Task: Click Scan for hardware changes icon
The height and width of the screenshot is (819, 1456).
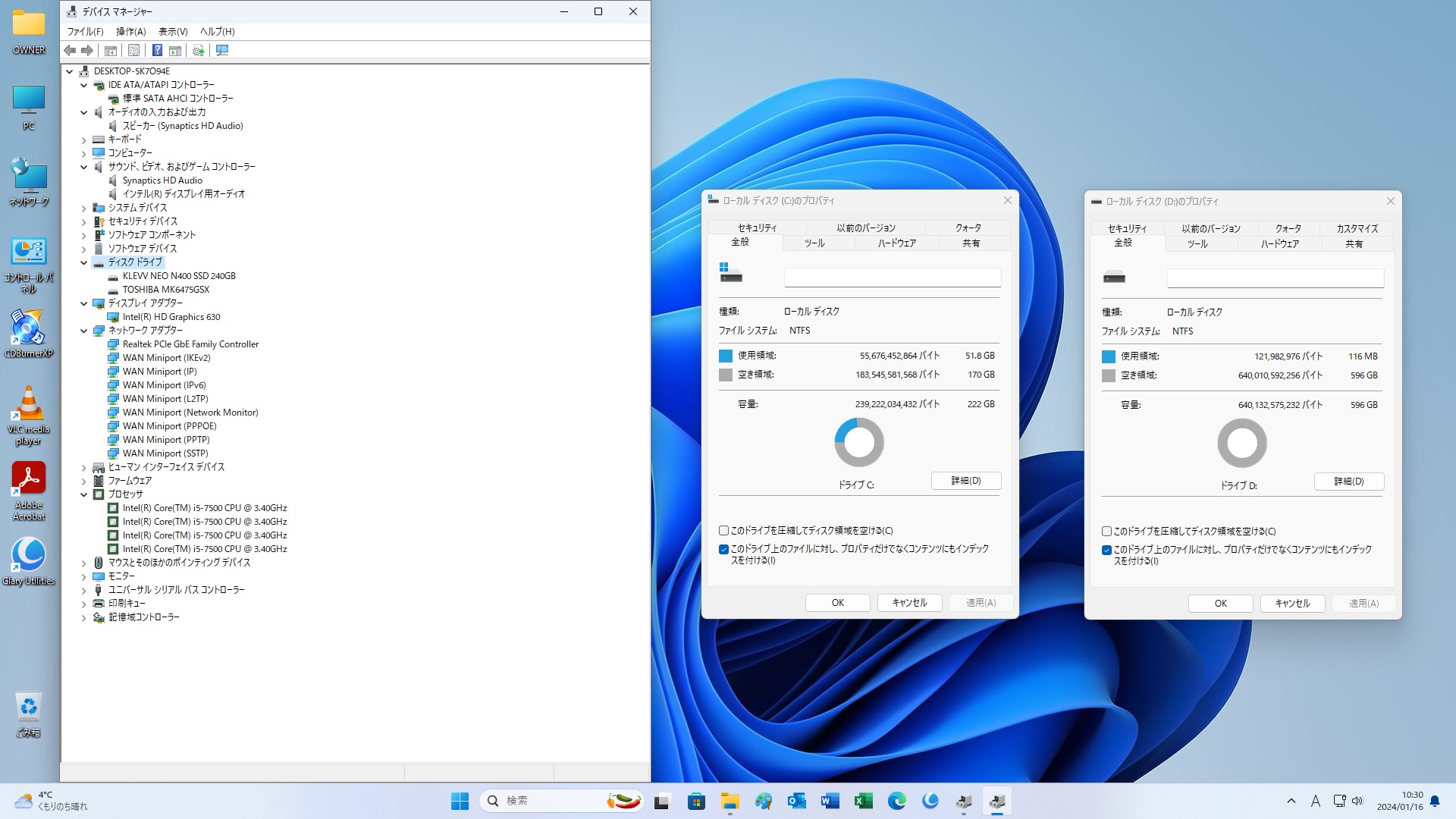Action: coord(222,50)
